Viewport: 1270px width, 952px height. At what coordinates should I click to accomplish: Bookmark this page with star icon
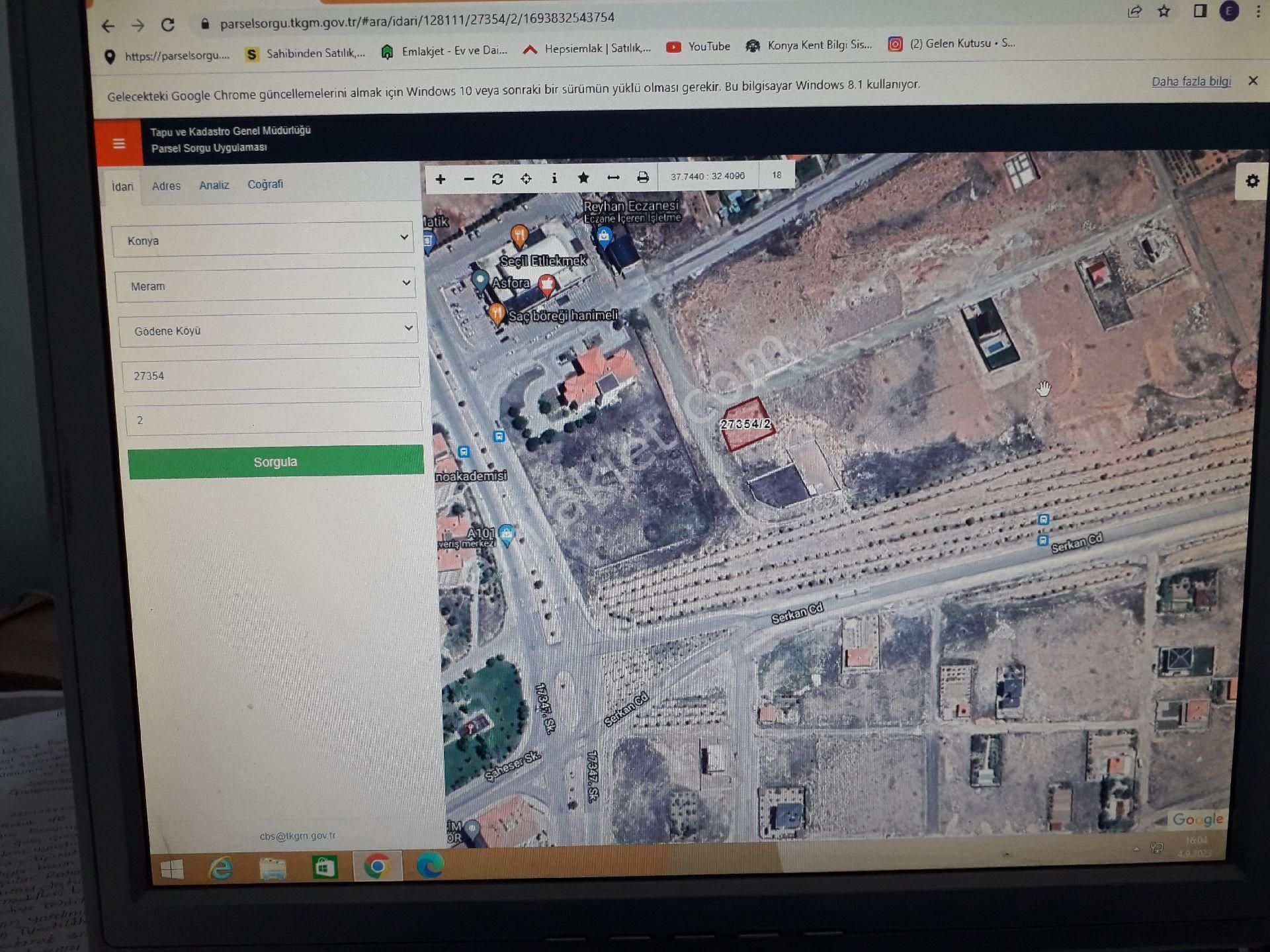click(x=1164, y=11)
